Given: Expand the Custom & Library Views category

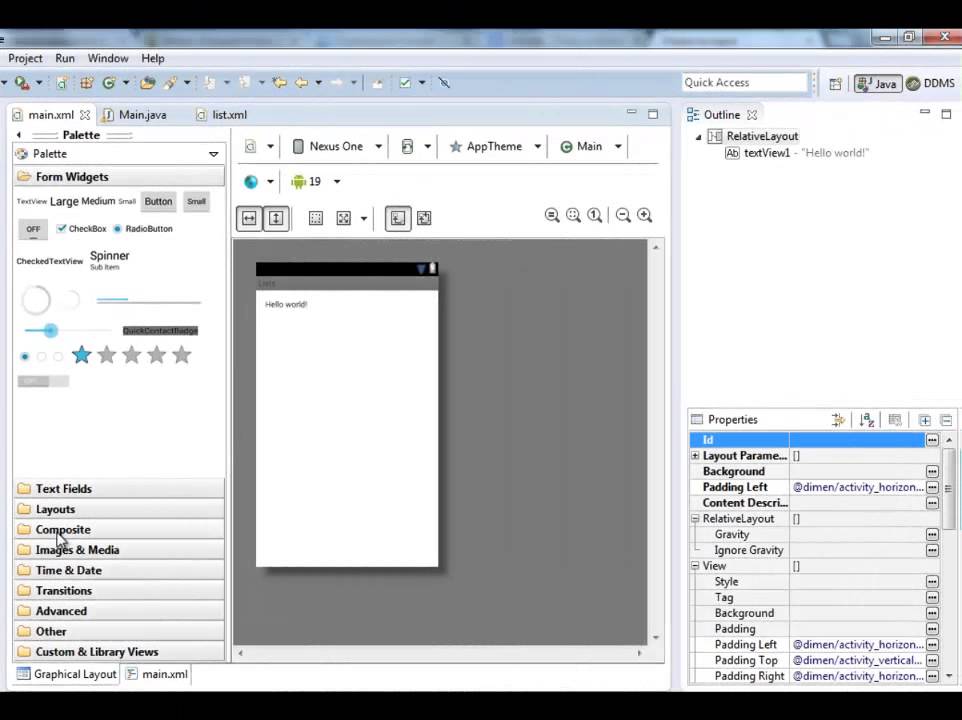Looking at the screenshot, I should pos(119,651).
